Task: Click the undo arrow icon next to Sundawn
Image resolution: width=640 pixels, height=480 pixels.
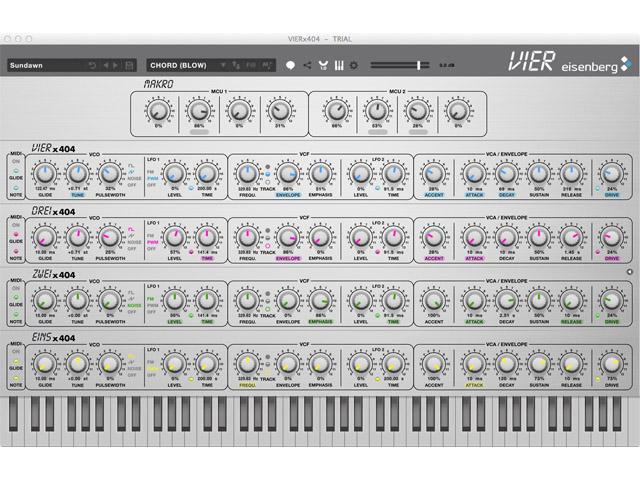Action: tap(92, 65)
